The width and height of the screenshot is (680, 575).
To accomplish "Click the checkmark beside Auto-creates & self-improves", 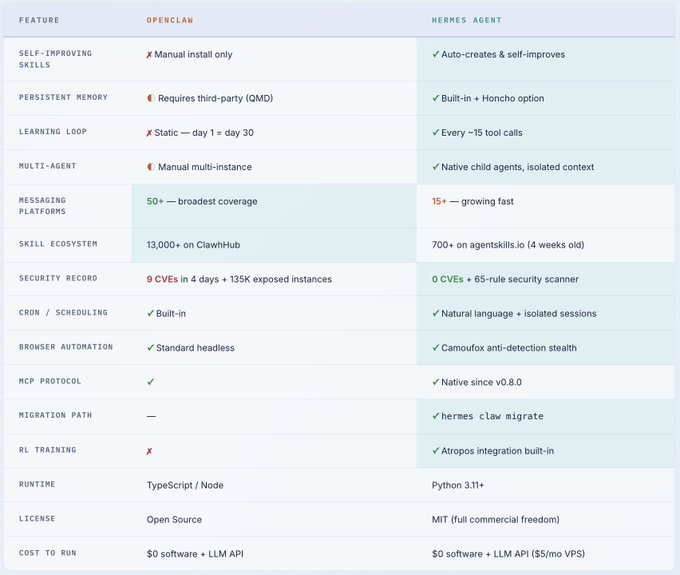I will 436,54.
